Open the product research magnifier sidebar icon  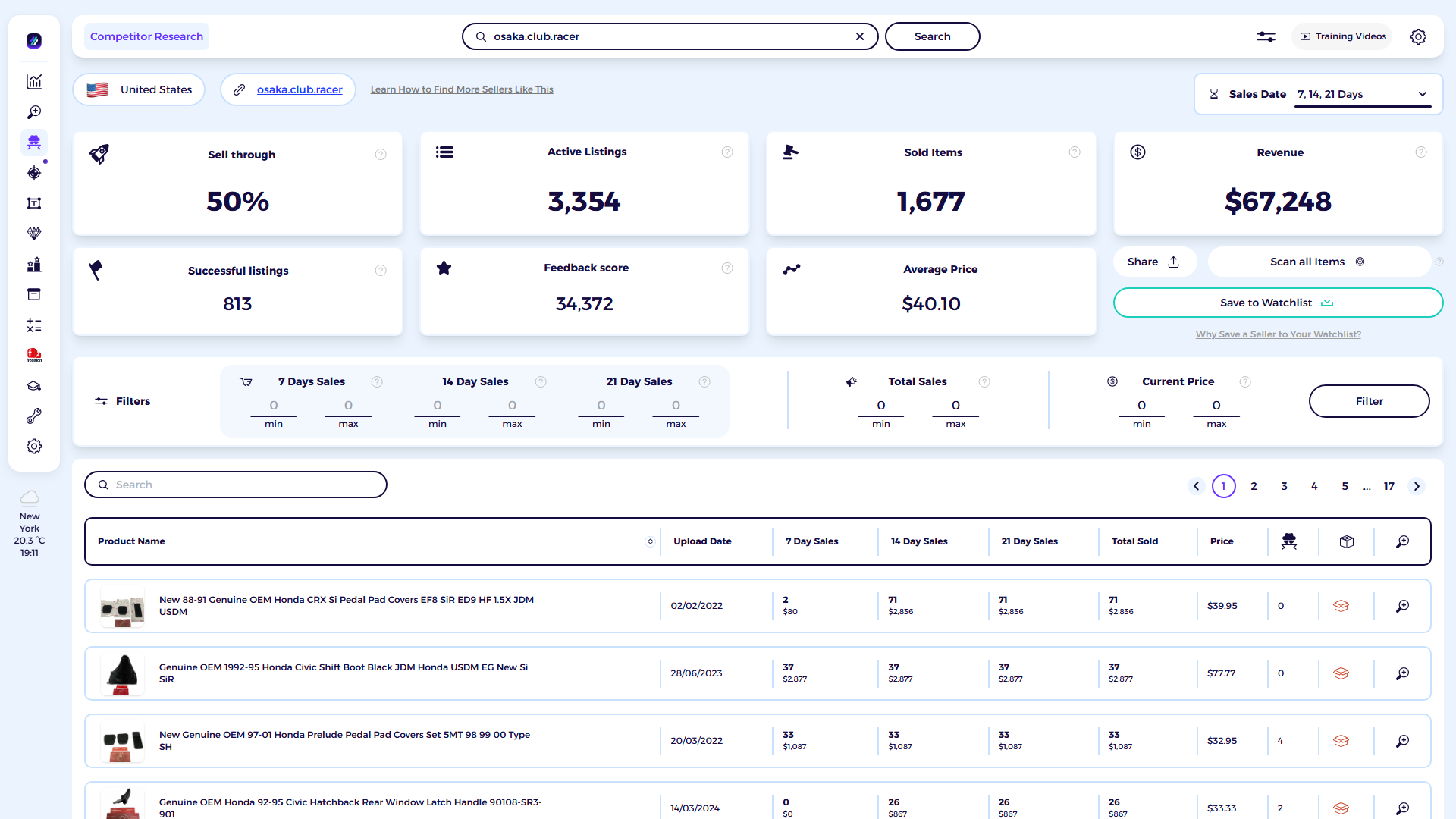(34, 112)
